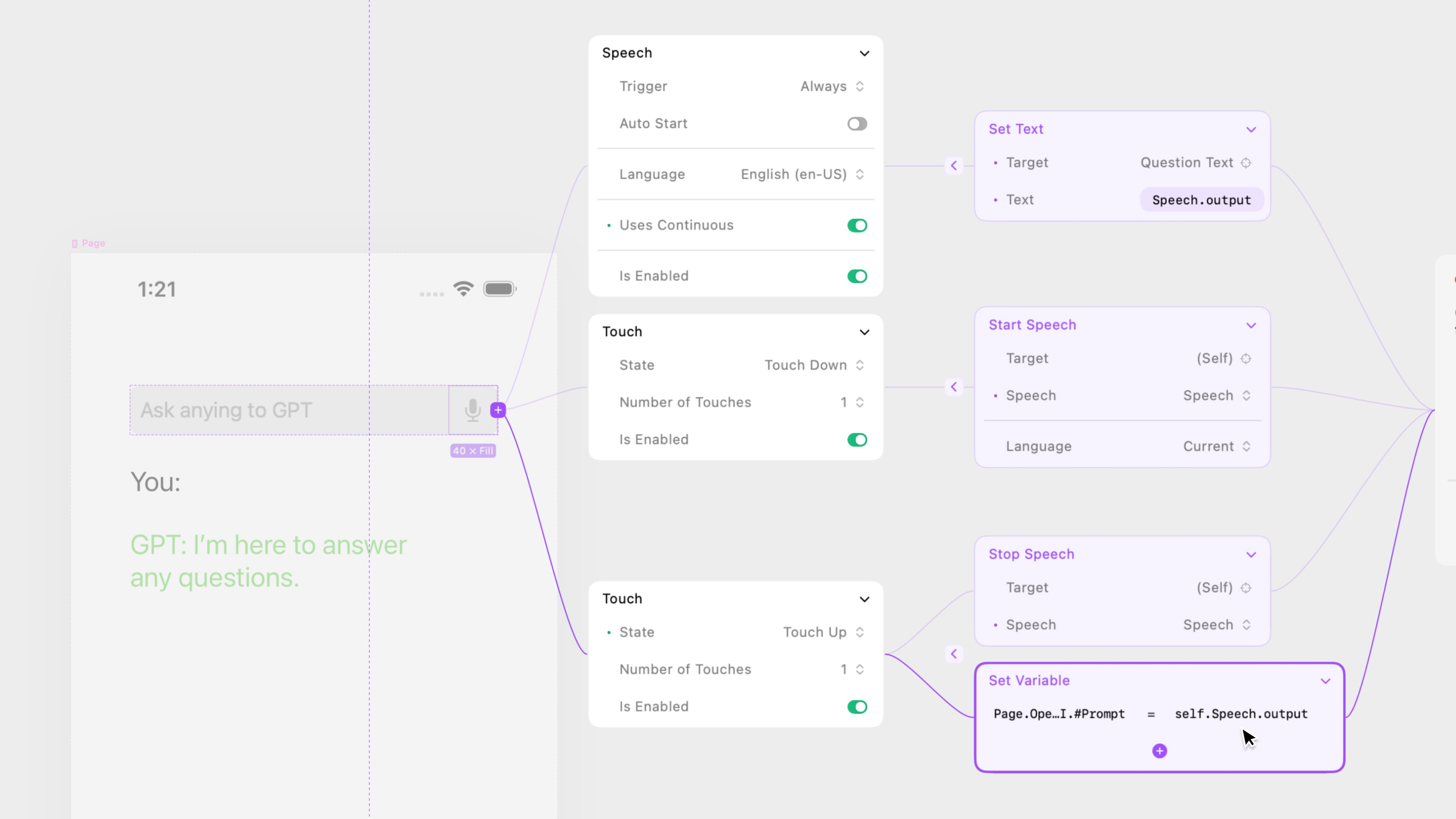Click the purple plus handle beside the microphone

pyautogui.click(x=498, y=410)
